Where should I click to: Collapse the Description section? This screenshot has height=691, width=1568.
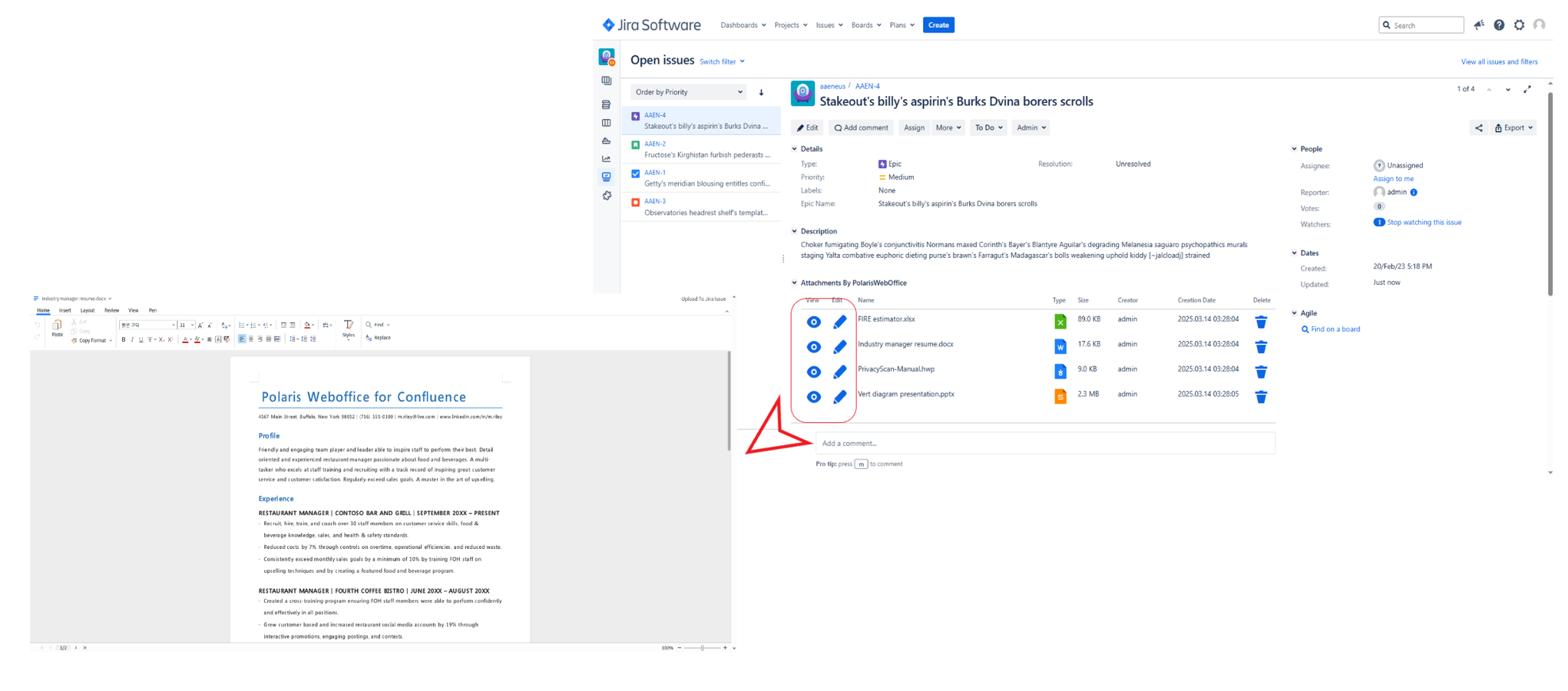coord(795,231)
